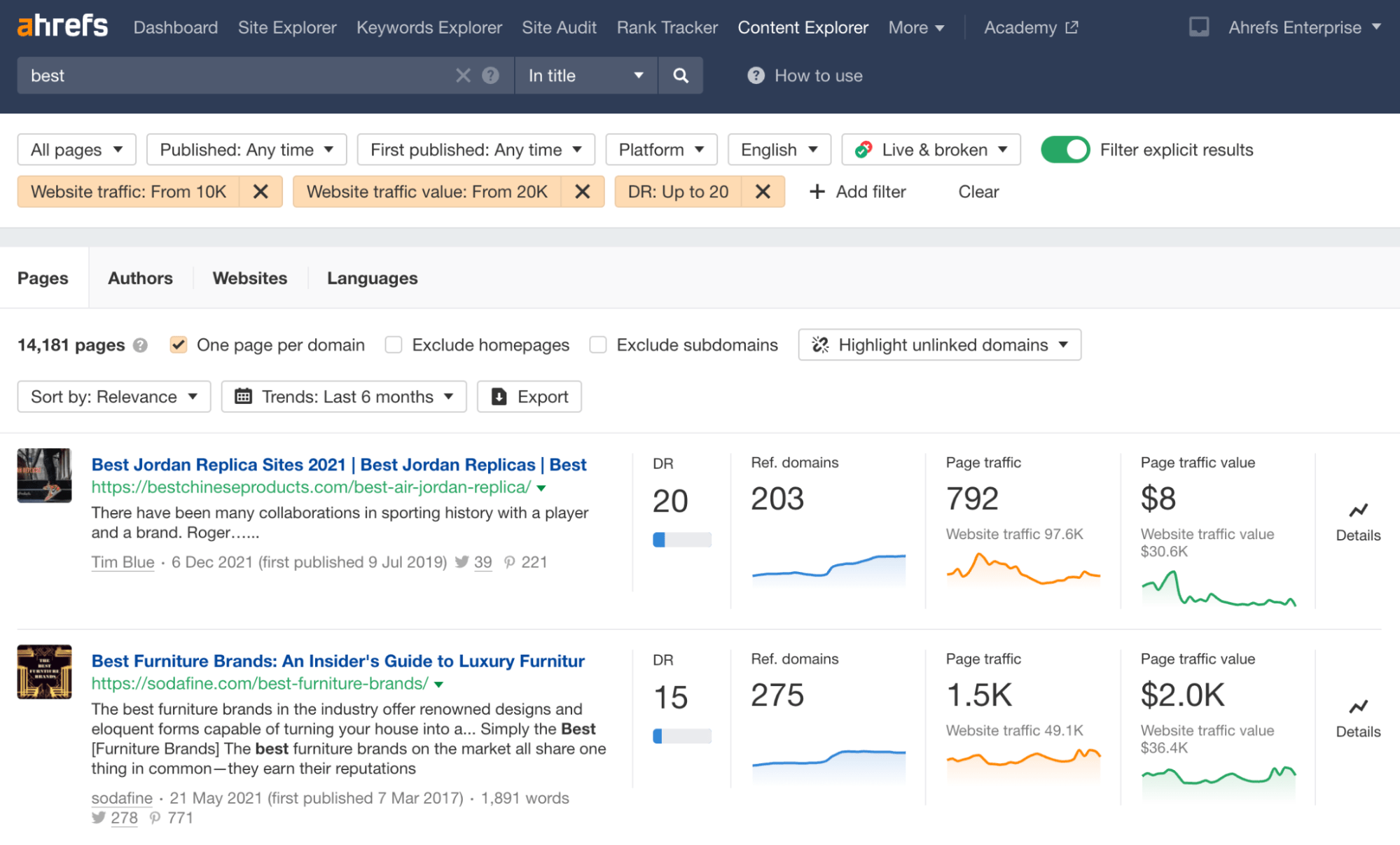This screenshot has height=845, width=1400.
Task: Click the search magnifier icon
Action: pos(680,75)
